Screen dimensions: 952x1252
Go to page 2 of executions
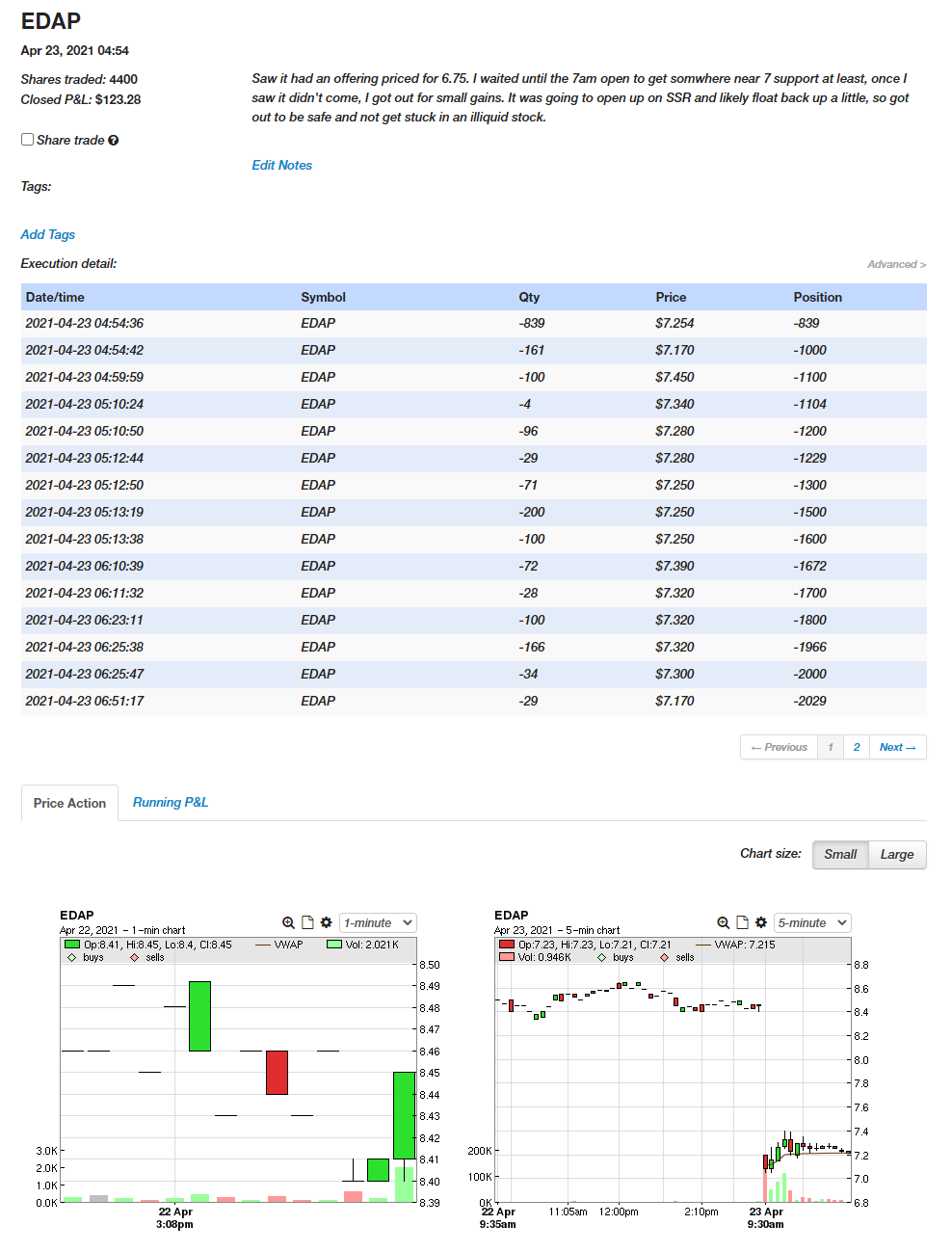tap(856, 747)
